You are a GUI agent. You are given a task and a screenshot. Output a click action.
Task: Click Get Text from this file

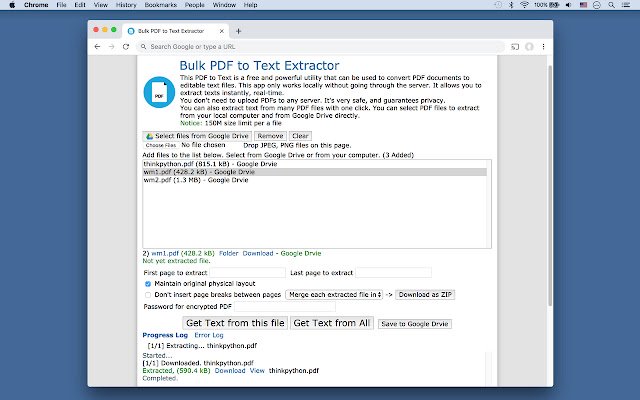235,323
